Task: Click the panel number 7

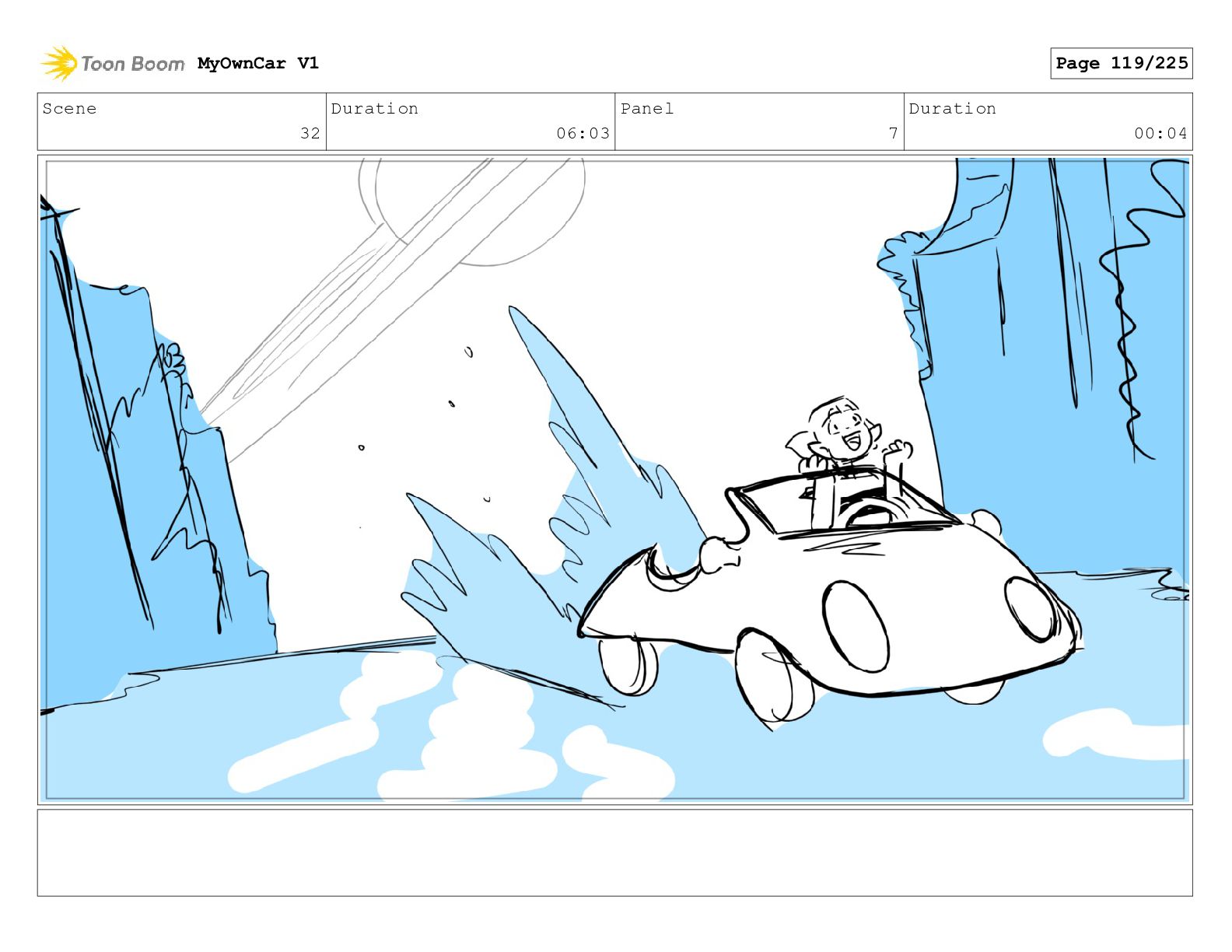Action: coord(893,133)
